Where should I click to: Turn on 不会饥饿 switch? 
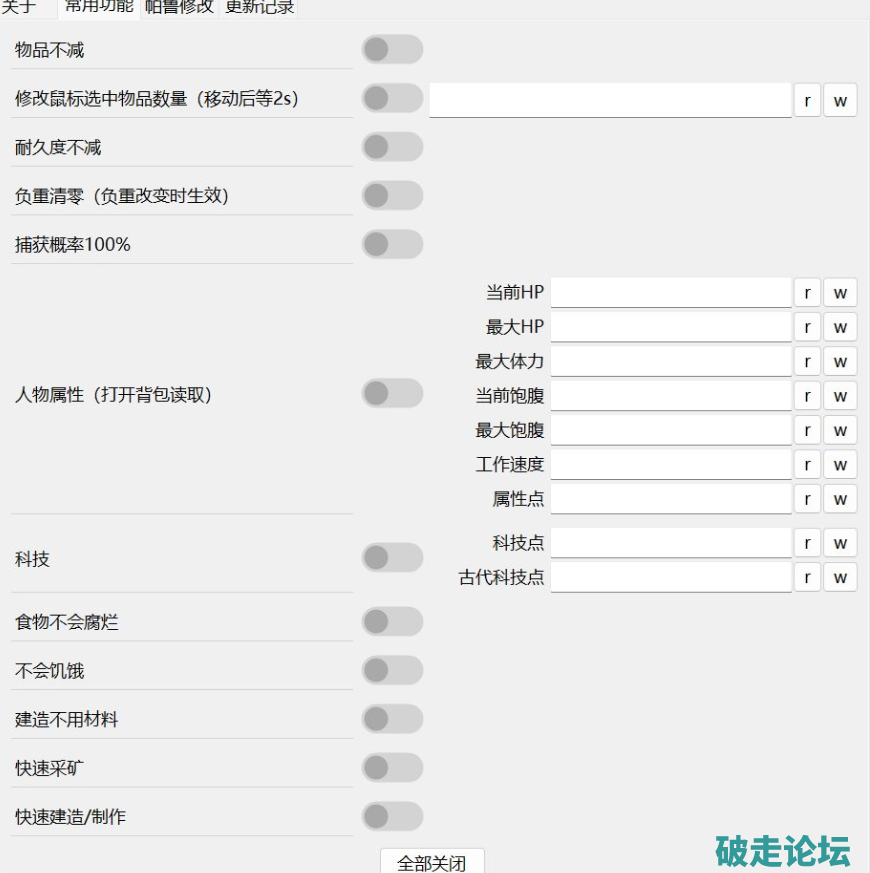[x=392, y=670]
